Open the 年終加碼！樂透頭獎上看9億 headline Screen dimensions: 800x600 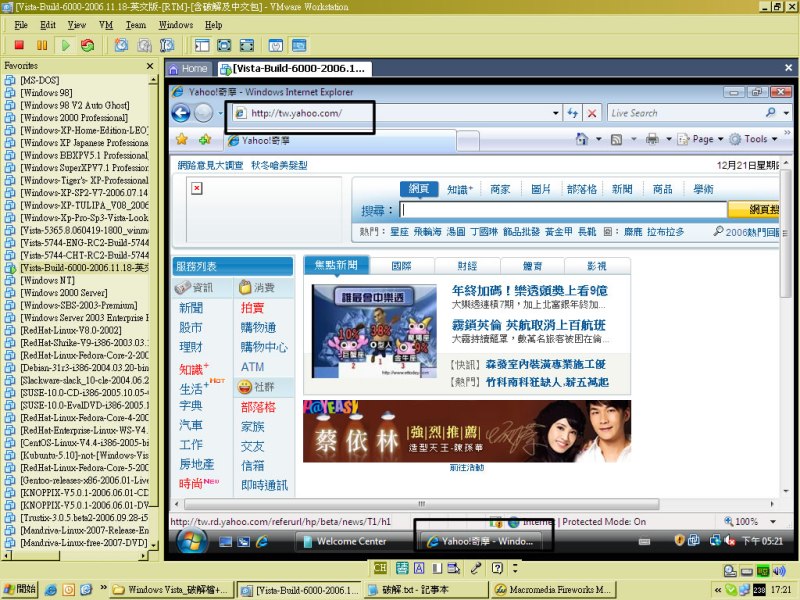coord(530,291)
